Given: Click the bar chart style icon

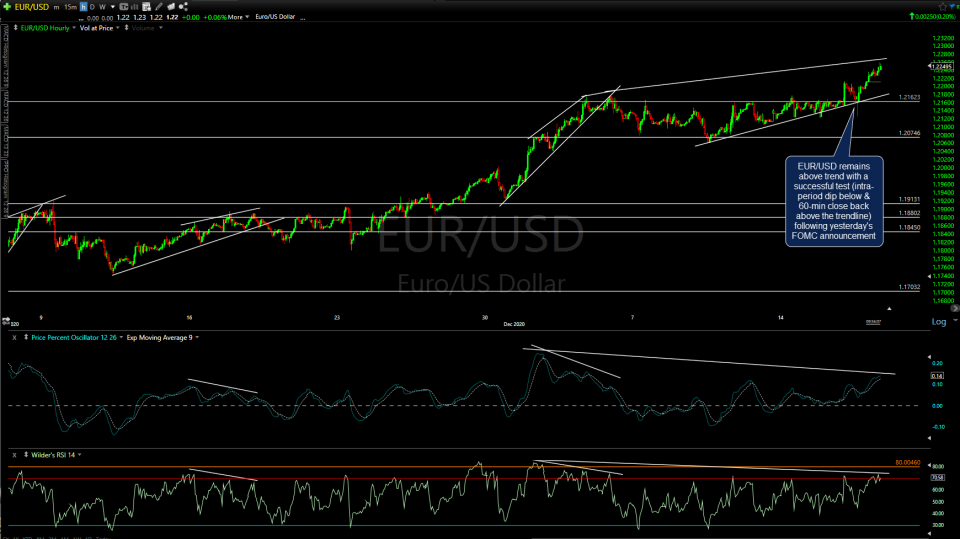Looking at the screenshot, I should pyautogui.click(x=134, y=7).
